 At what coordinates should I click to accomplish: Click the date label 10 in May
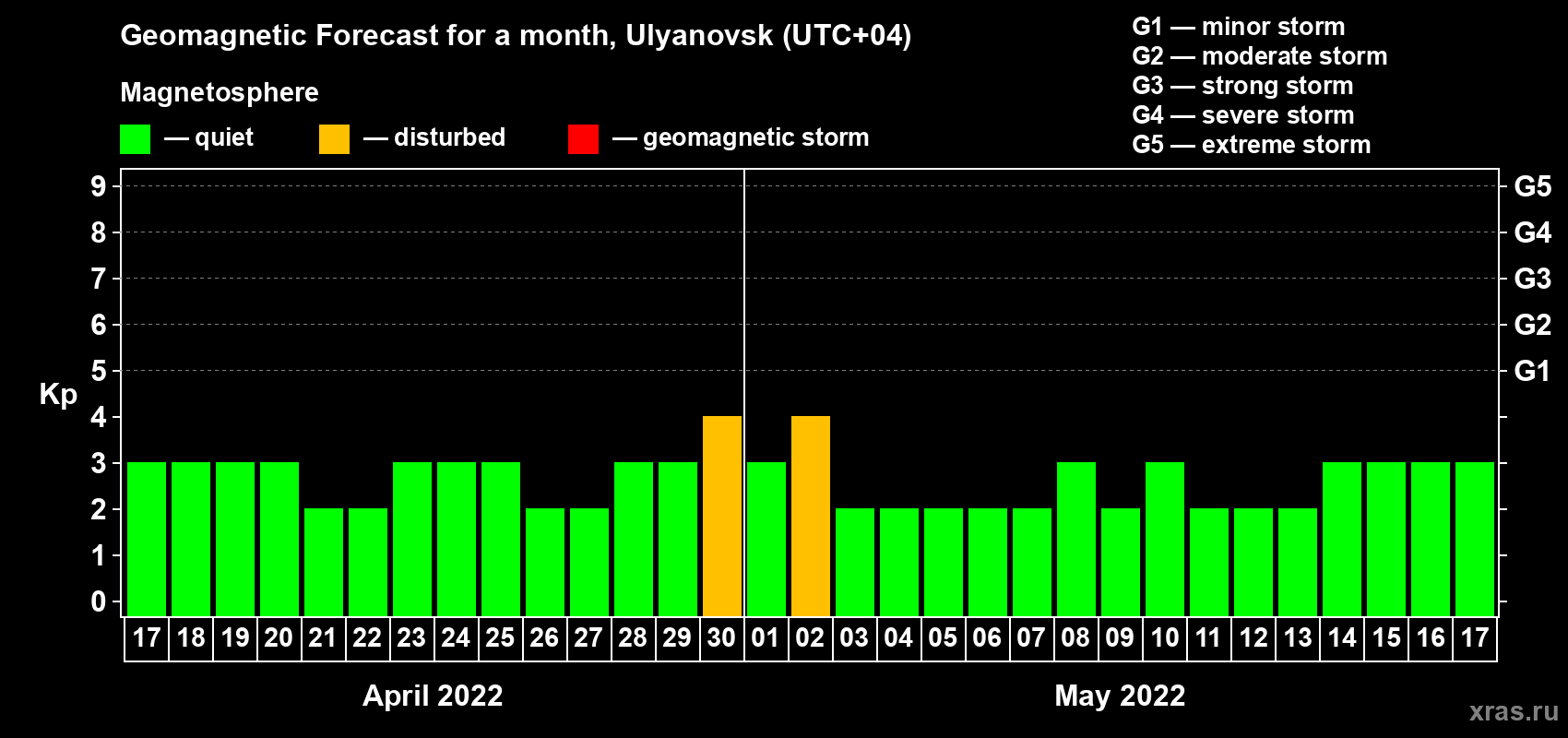click(1164, 638)
